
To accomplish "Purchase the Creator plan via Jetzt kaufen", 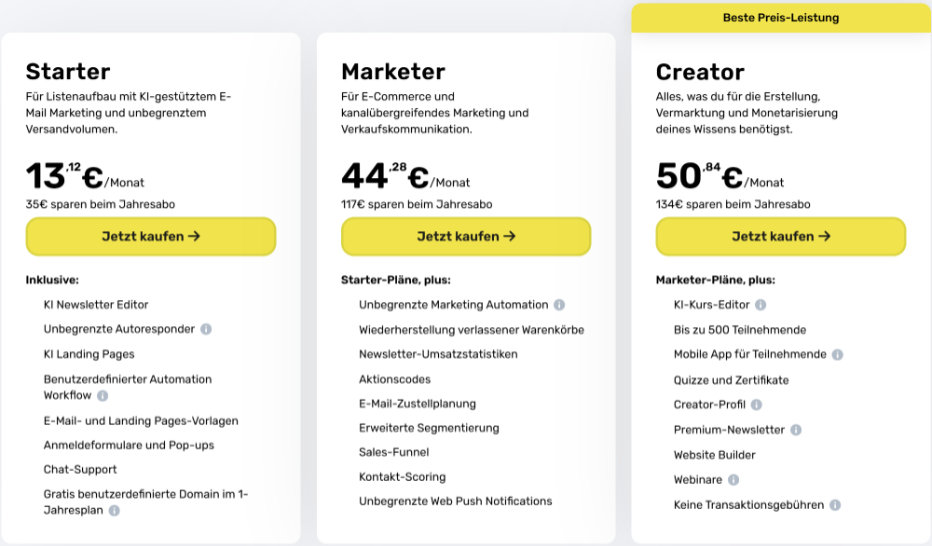I will (781, 236).
